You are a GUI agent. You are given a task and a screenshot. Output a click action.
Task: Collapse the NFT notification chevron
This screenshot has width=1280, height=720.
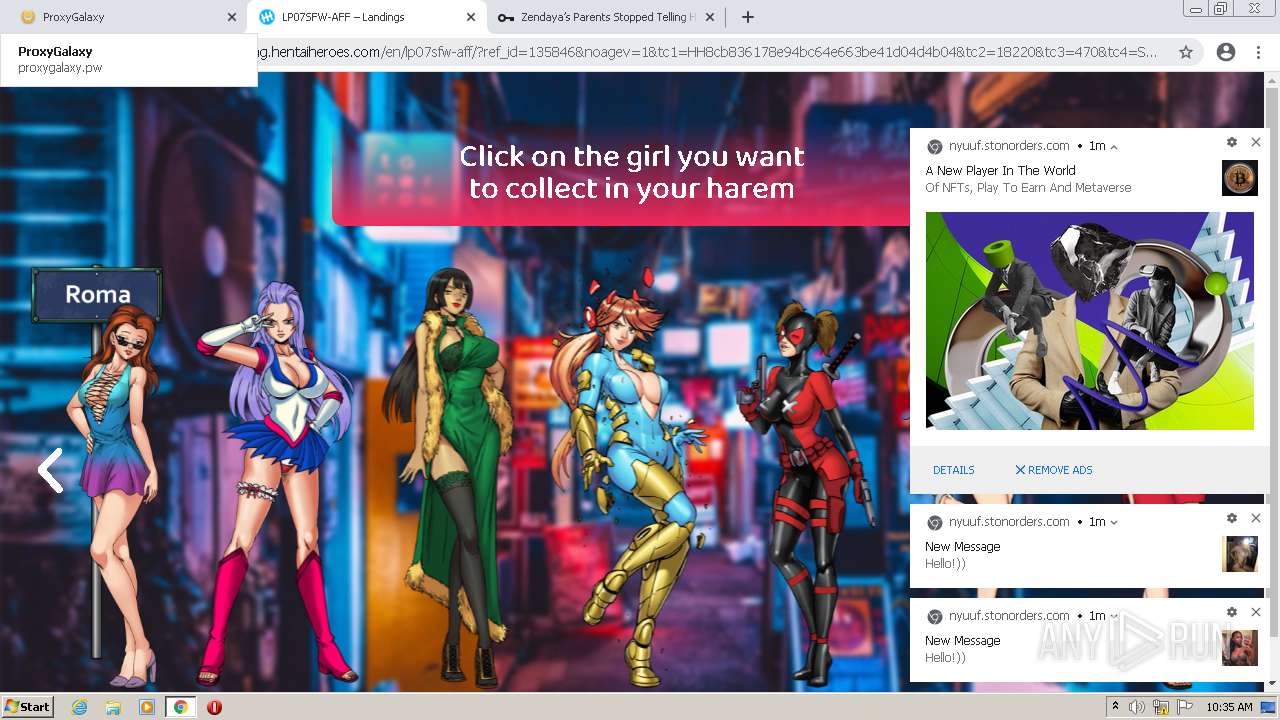pos(1114,147)
